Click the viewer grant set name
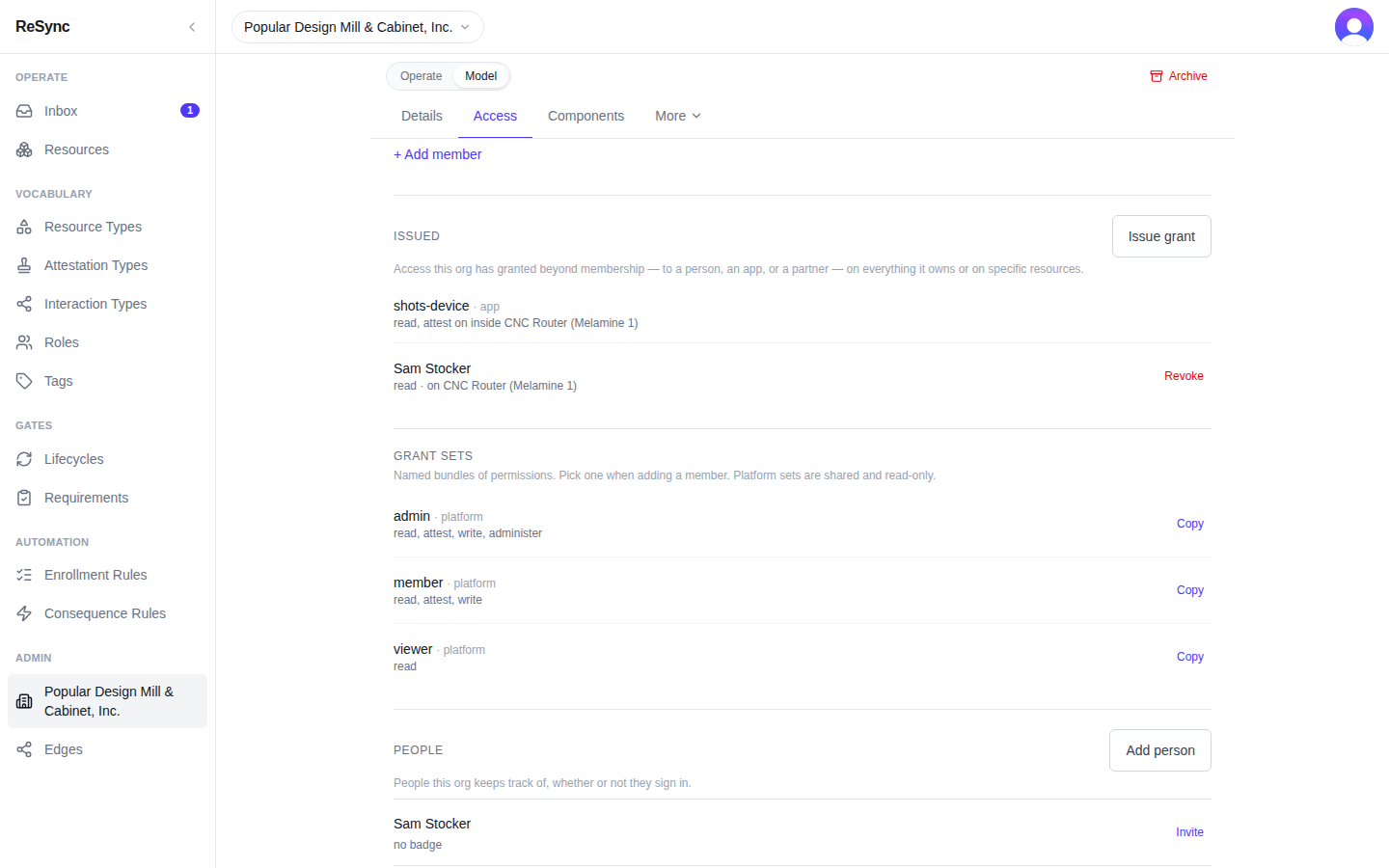Viewport: 1389px width, 868px height. click(x=413, y=649)
